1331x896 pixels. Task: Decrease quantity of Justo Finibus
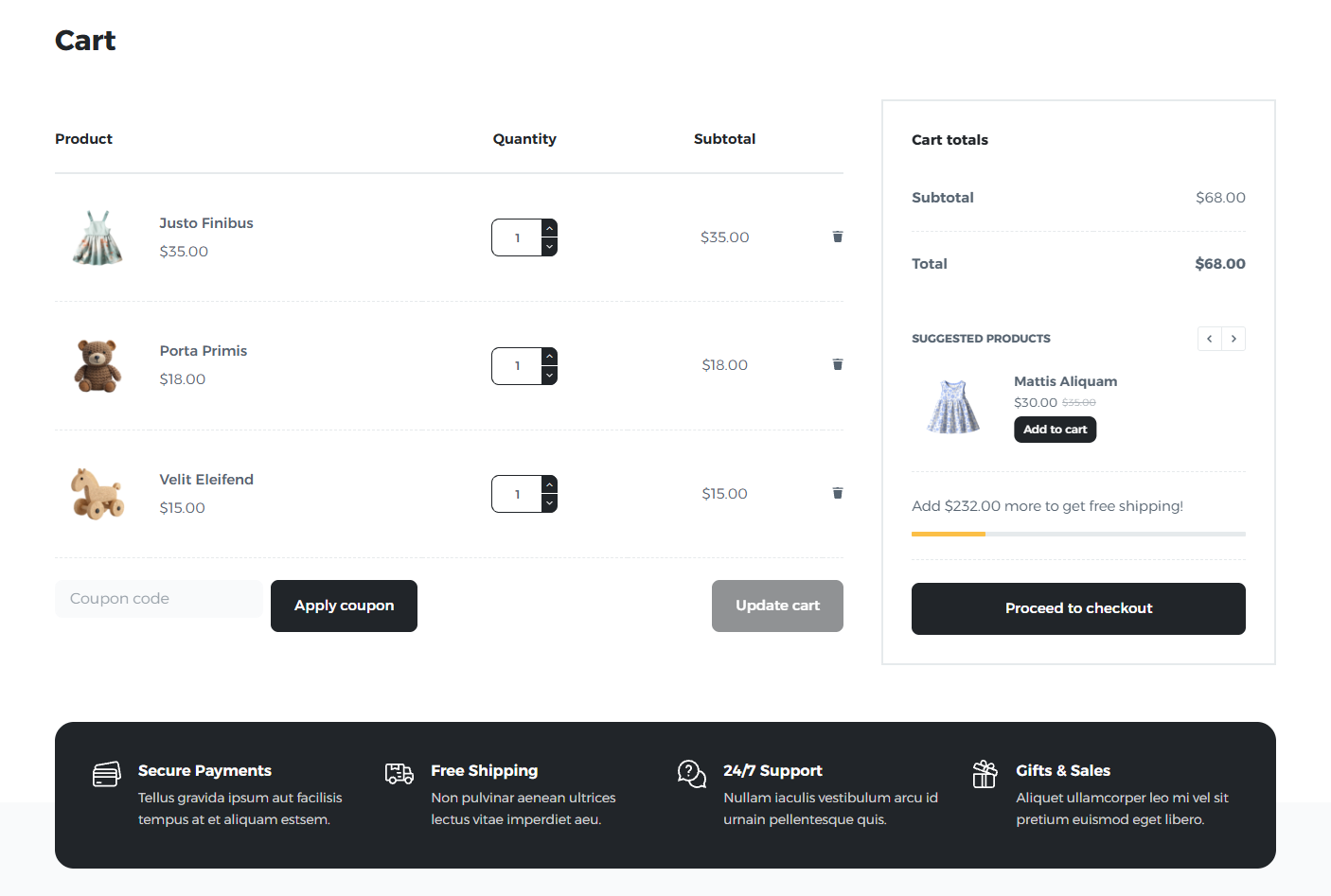pos(549,247)
